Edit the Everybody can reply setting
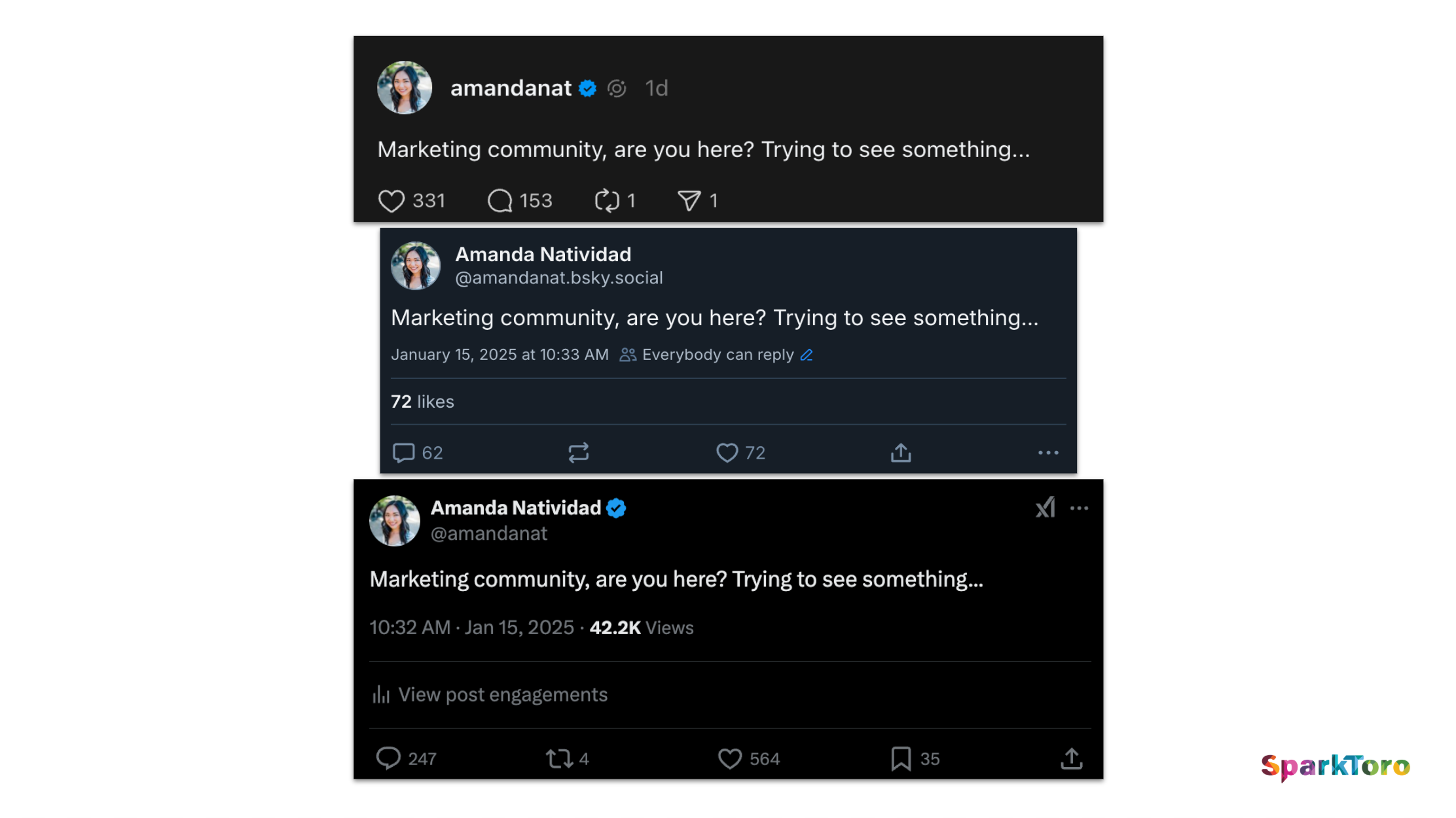The width and height of the screenshot is (1456, 818). 807,355
